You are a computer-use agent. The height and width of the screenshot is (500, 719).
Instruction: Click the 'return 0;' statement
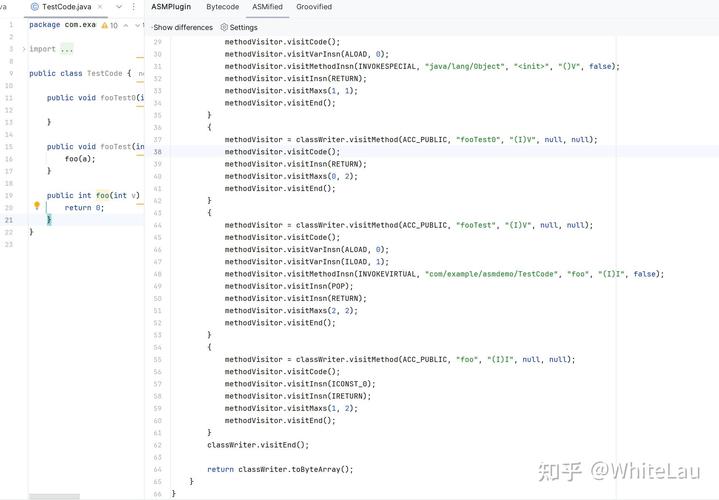click(84, 208)
